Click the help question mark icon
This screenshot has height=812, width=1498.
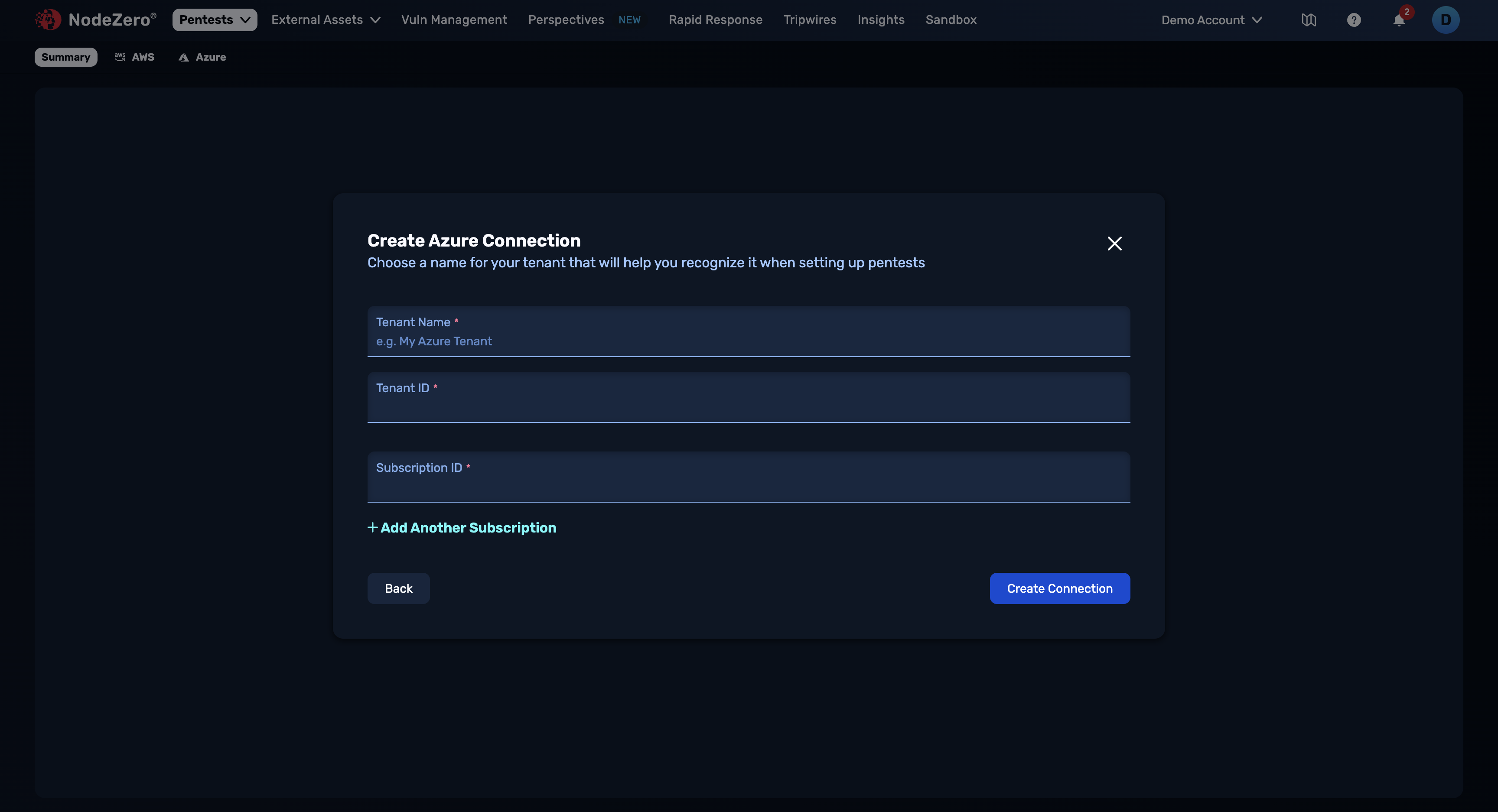(1354, 19)
